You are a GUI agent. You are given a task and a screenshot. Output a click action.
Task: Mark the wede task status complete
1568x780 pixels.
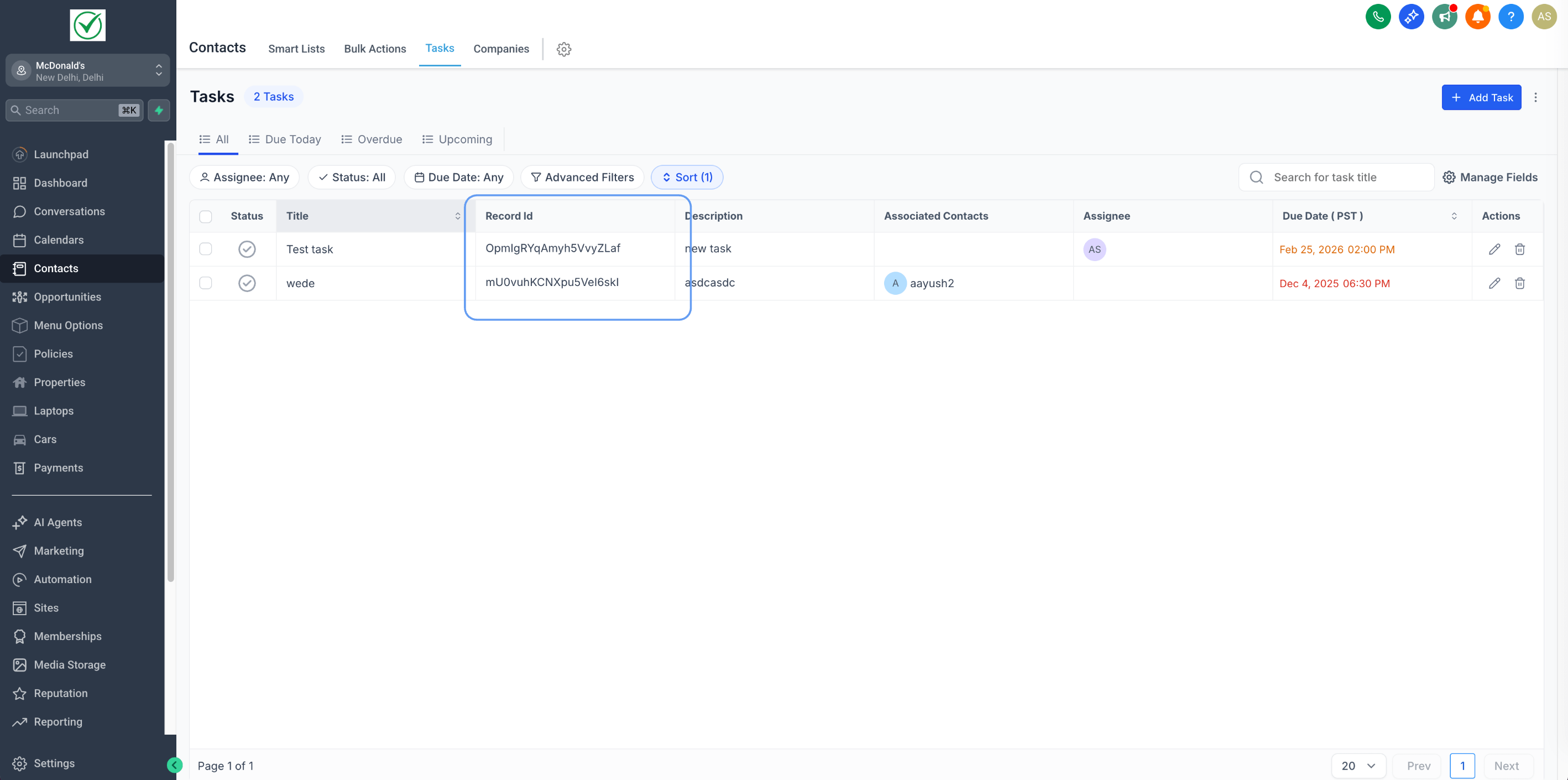[247, 283]
